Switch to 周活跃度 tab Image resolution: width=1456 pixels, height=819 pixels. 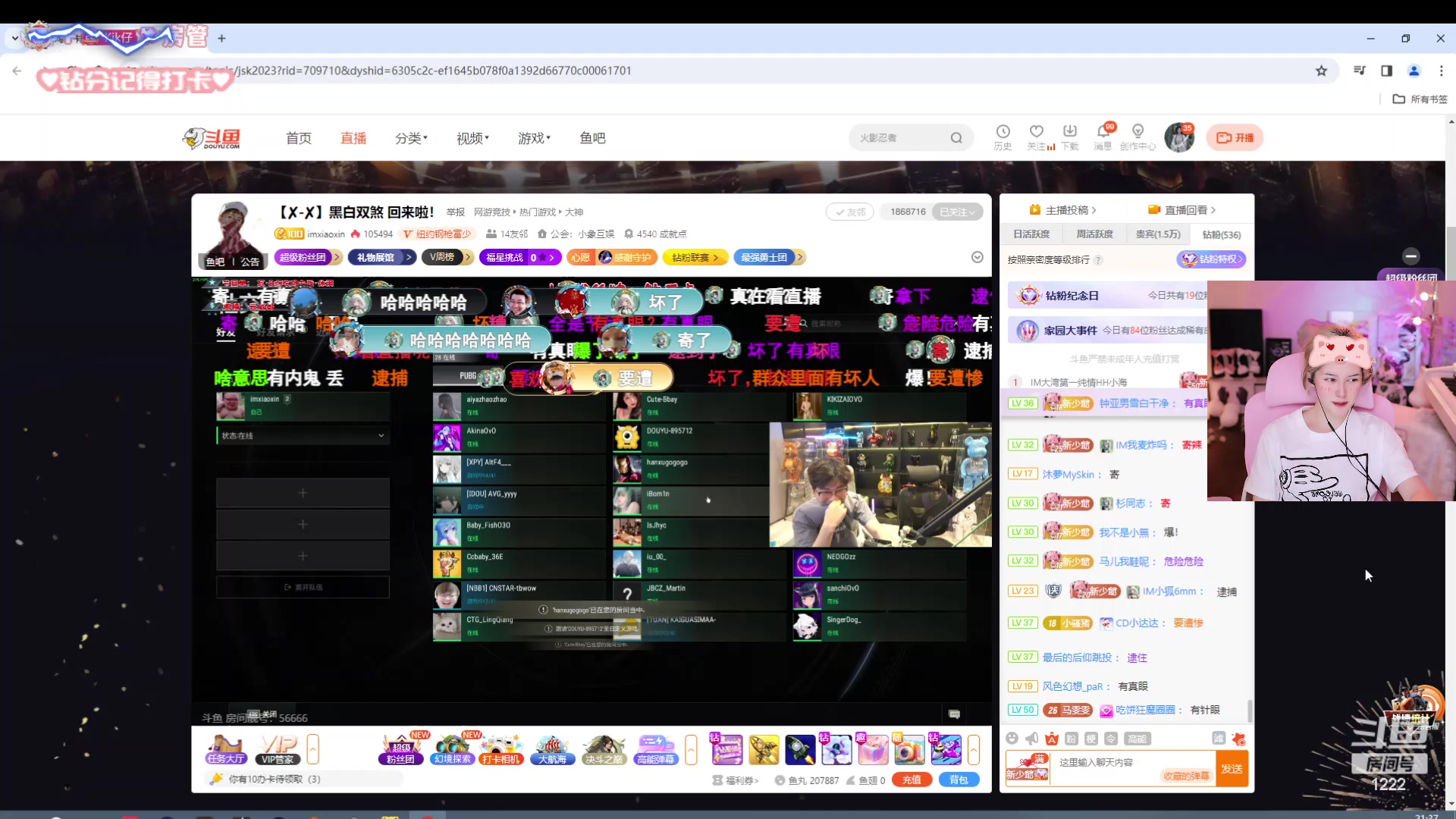pos(1094,234)
